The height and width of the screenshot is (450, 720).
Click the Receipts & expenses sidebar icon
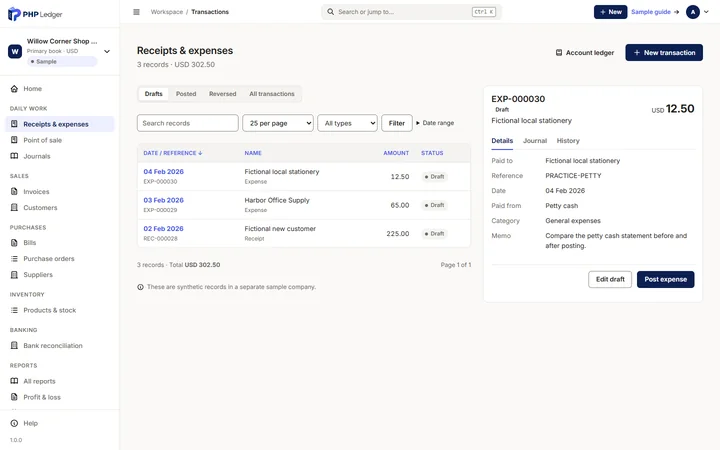point(14,124)
